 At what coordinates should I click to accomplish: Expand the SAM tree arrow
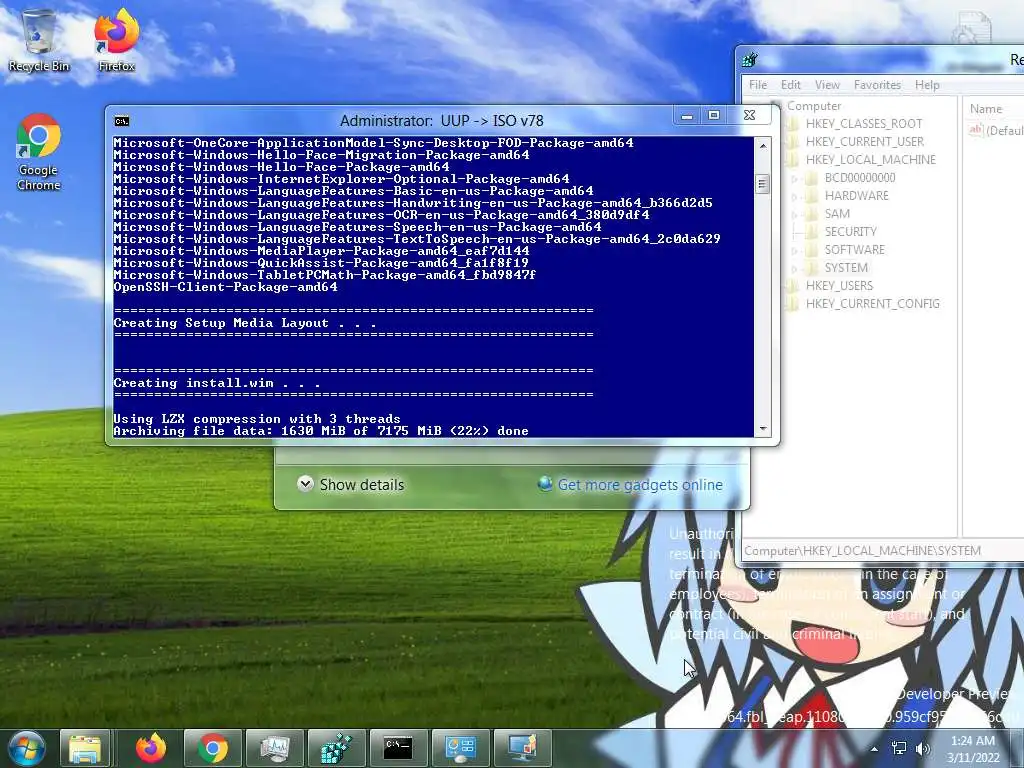(x=795, y=214)
